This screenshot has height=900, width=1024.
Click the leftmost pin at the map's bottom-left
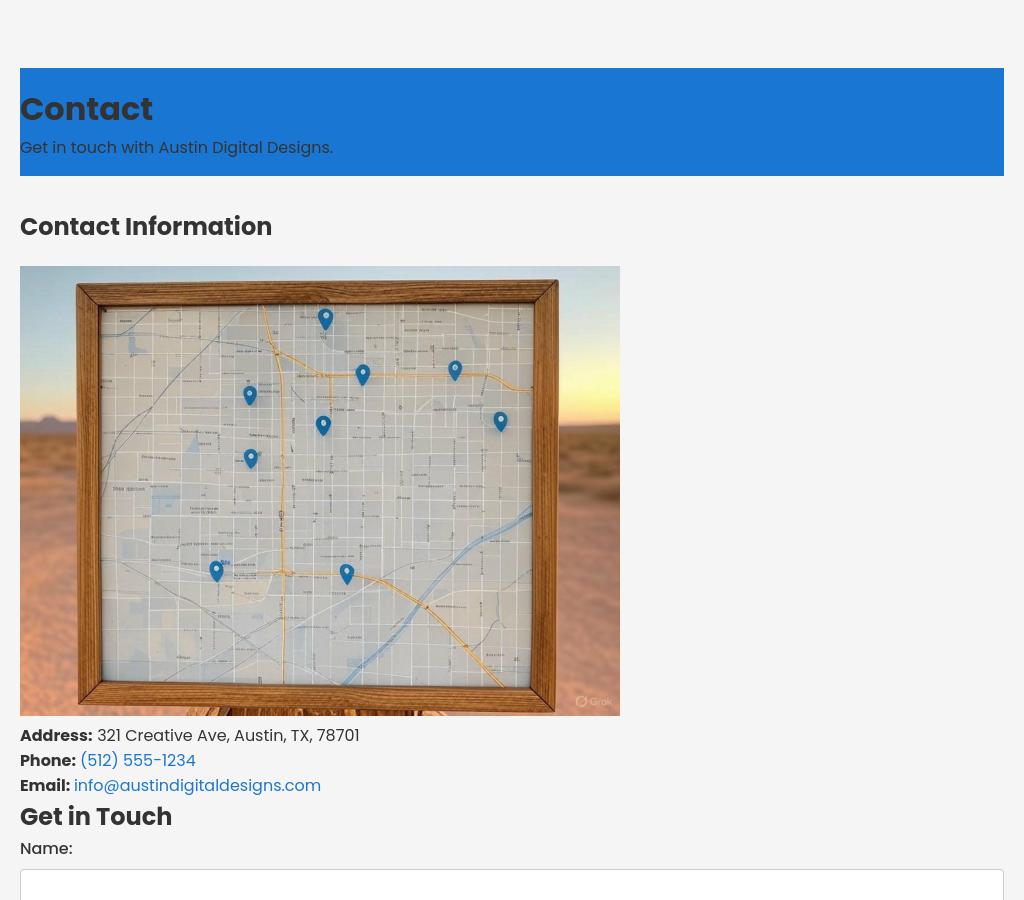tap(216, 570)
